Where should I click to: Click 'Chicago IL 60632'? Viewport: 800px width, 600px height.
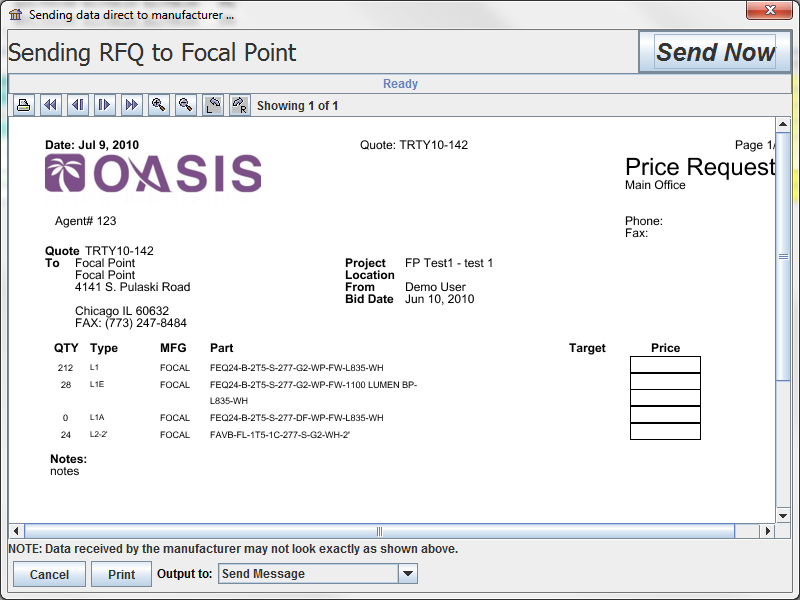(122, 311)
